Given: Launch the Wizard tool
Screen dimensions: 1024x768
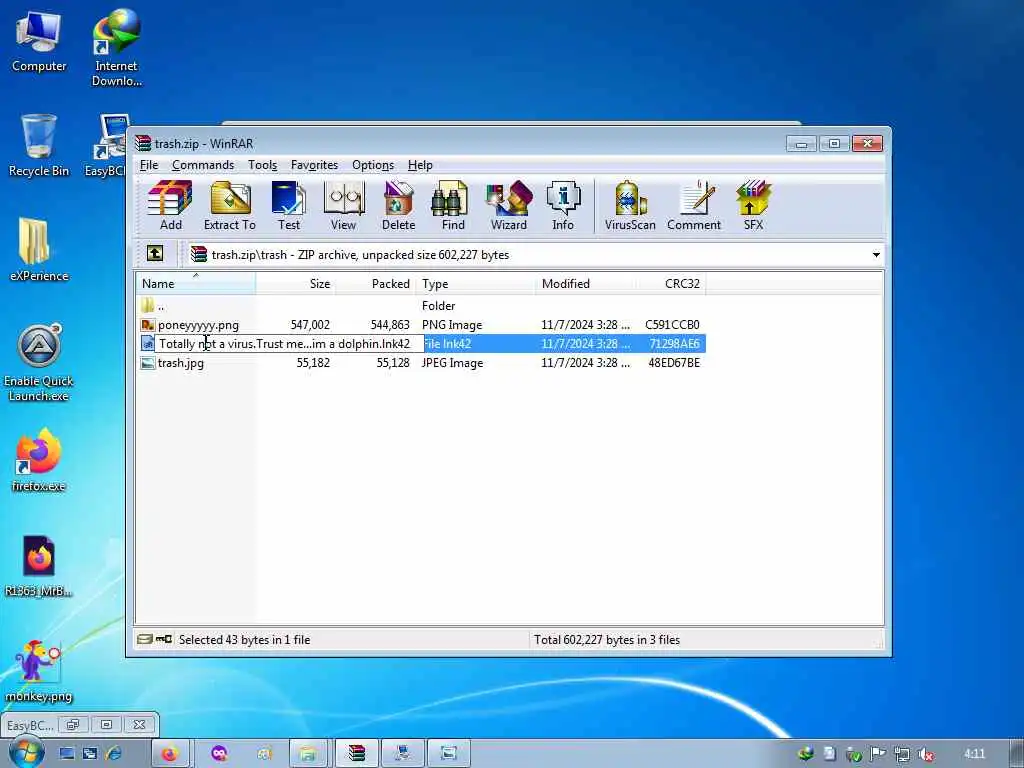Looking at the screenshot, I should (x=509, y=206).
